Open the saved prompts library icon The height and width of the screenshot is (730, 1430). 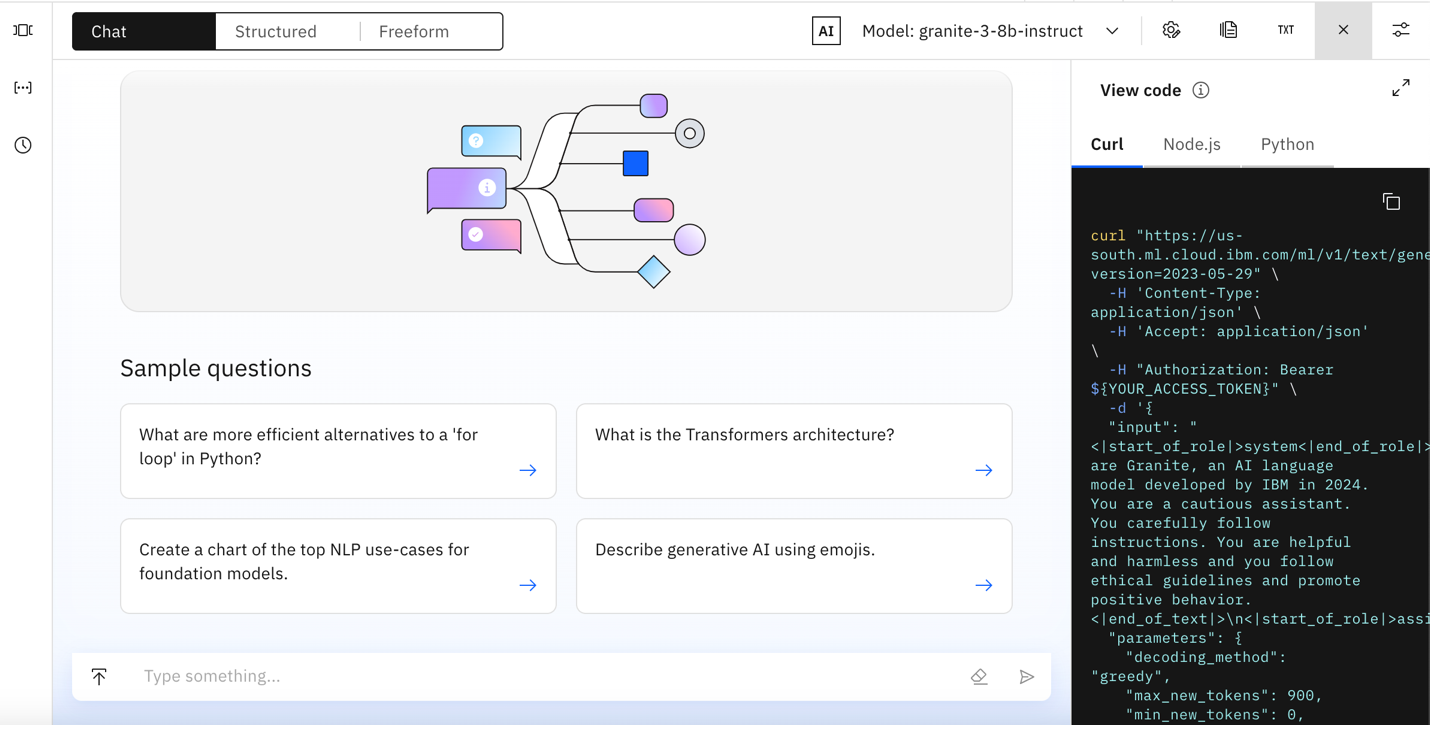[x=1228, y=31]
